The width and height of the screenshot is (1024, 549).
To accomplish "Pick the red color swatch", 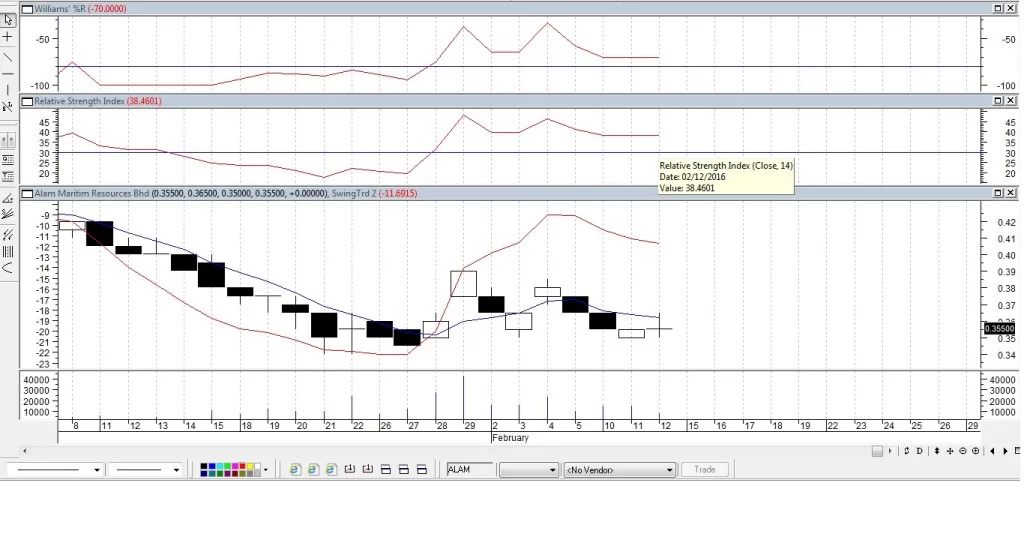I will click(242, 466).
